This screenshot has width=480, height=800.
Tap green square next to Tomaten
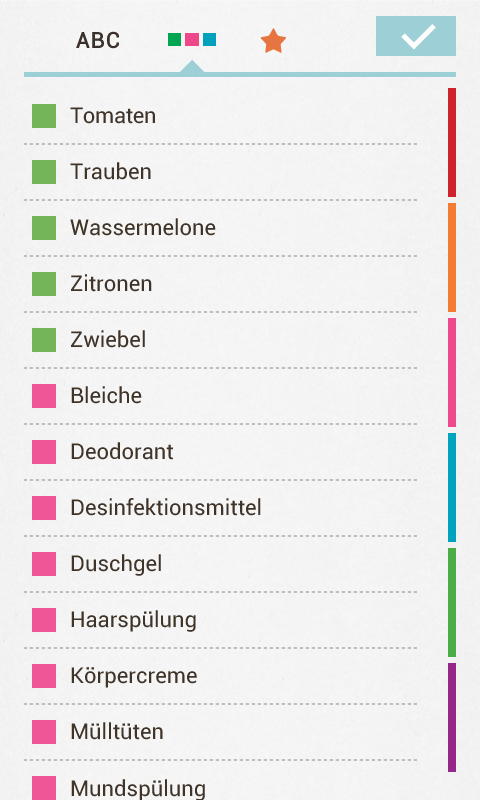[44, 116]
